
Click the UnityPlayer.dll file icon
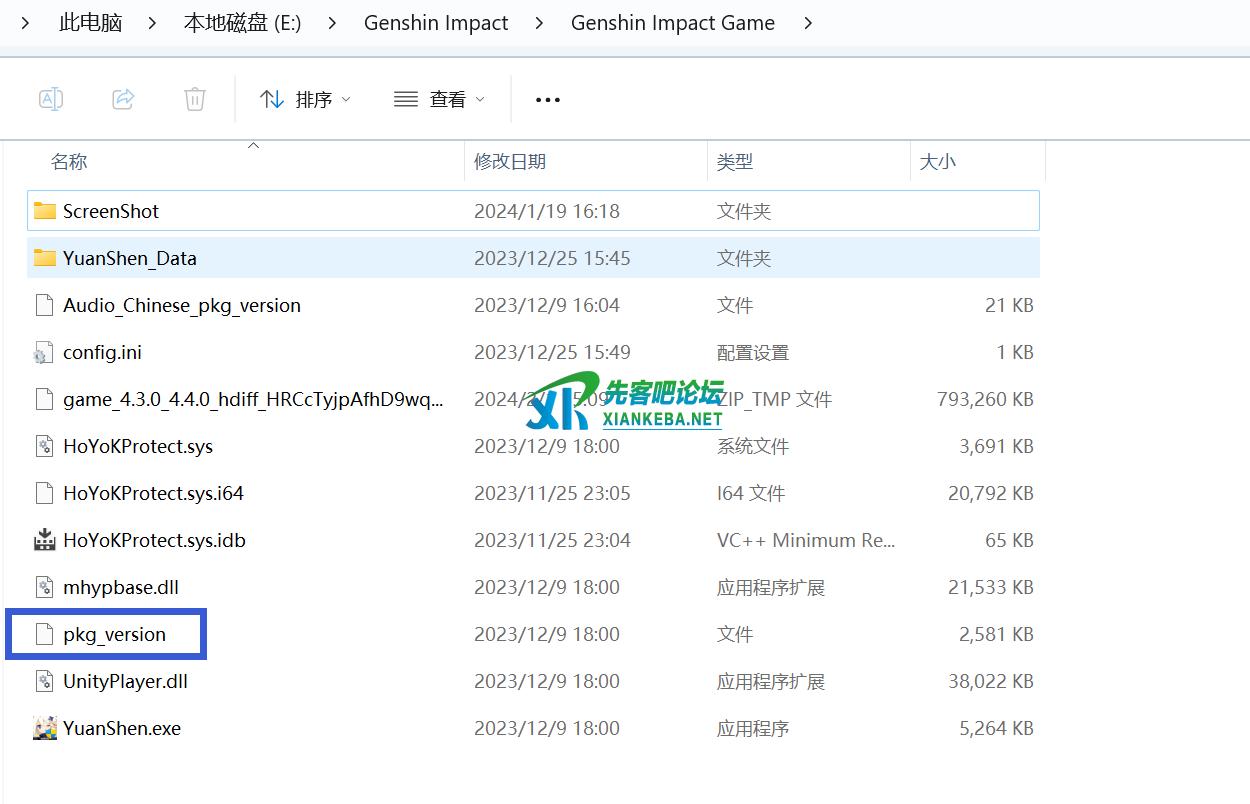44,681
